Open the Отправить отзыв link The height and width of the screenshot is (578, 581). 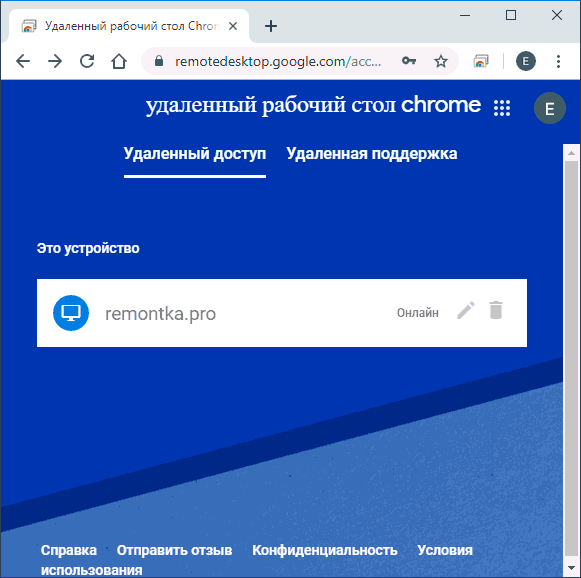click(x=174, y=550)
